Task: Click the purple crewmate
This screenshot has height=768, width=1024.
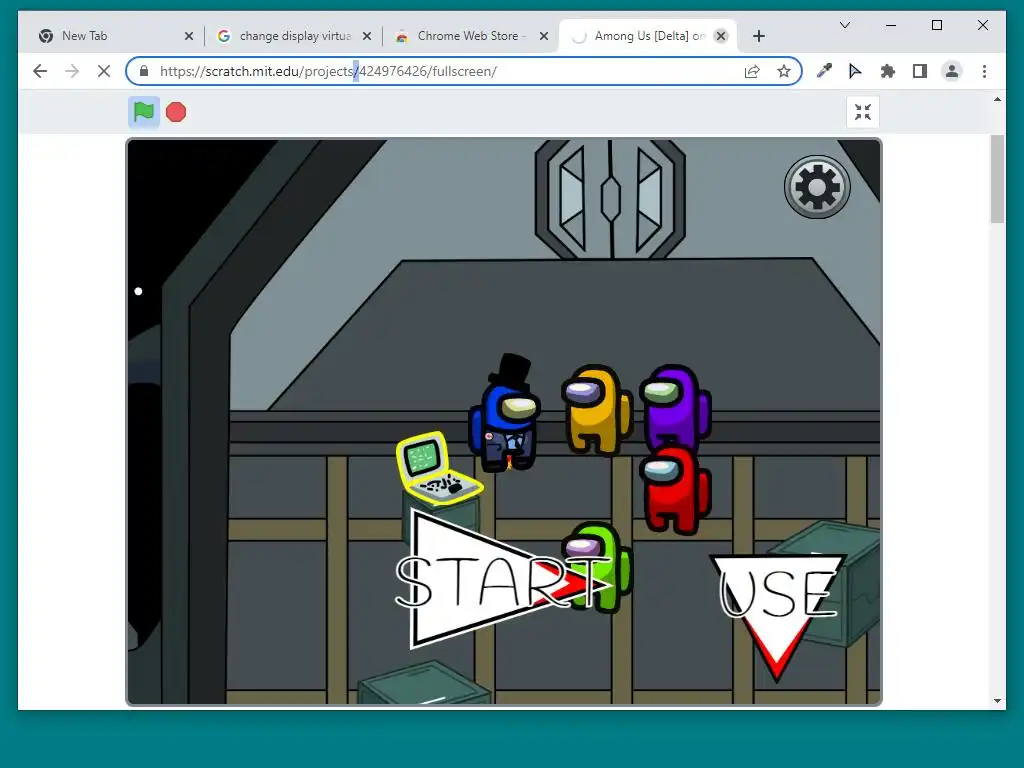Action: click(676, 406)
